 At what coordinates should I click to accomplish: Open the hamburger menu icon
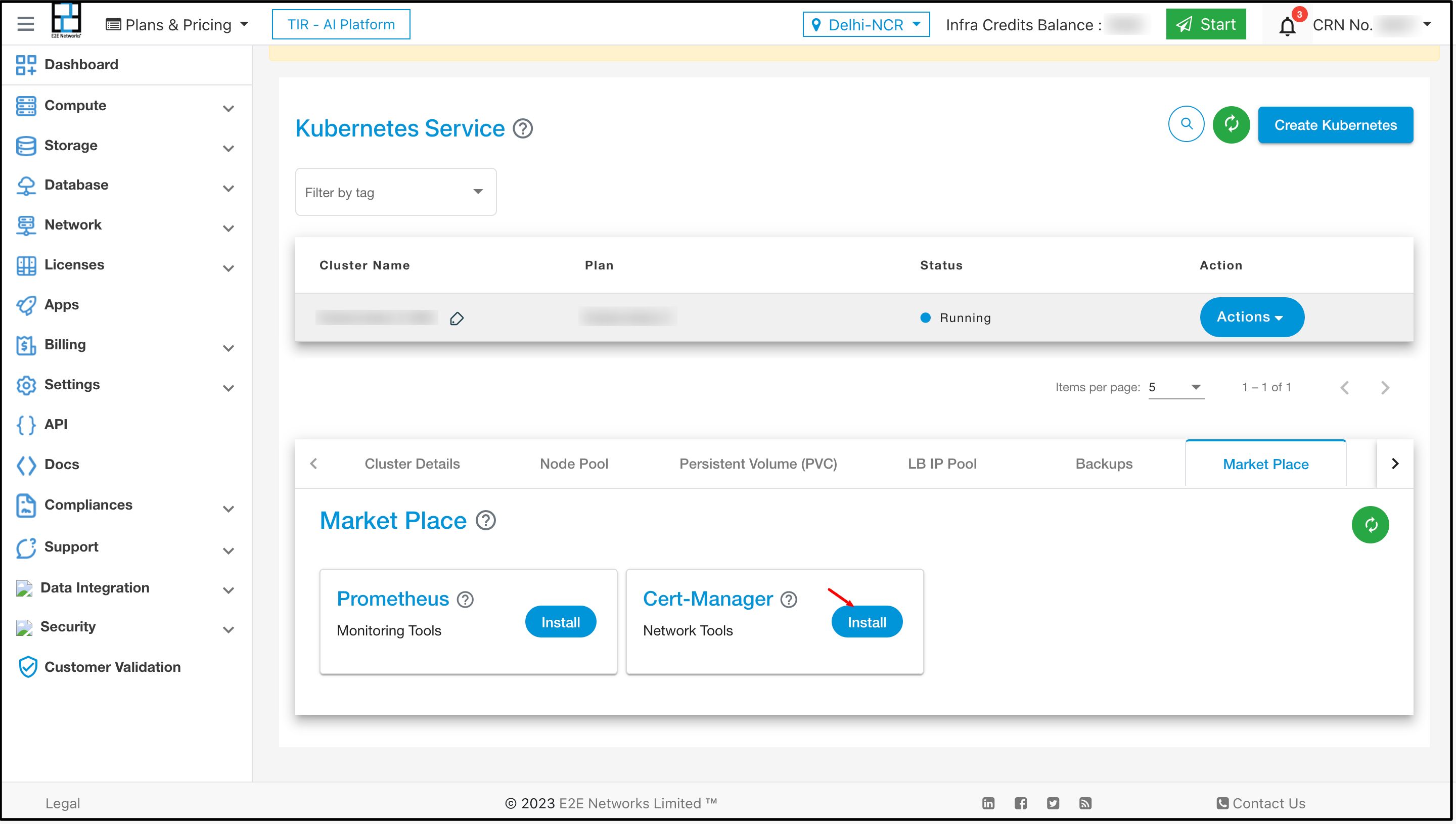(x=25, y=24)
